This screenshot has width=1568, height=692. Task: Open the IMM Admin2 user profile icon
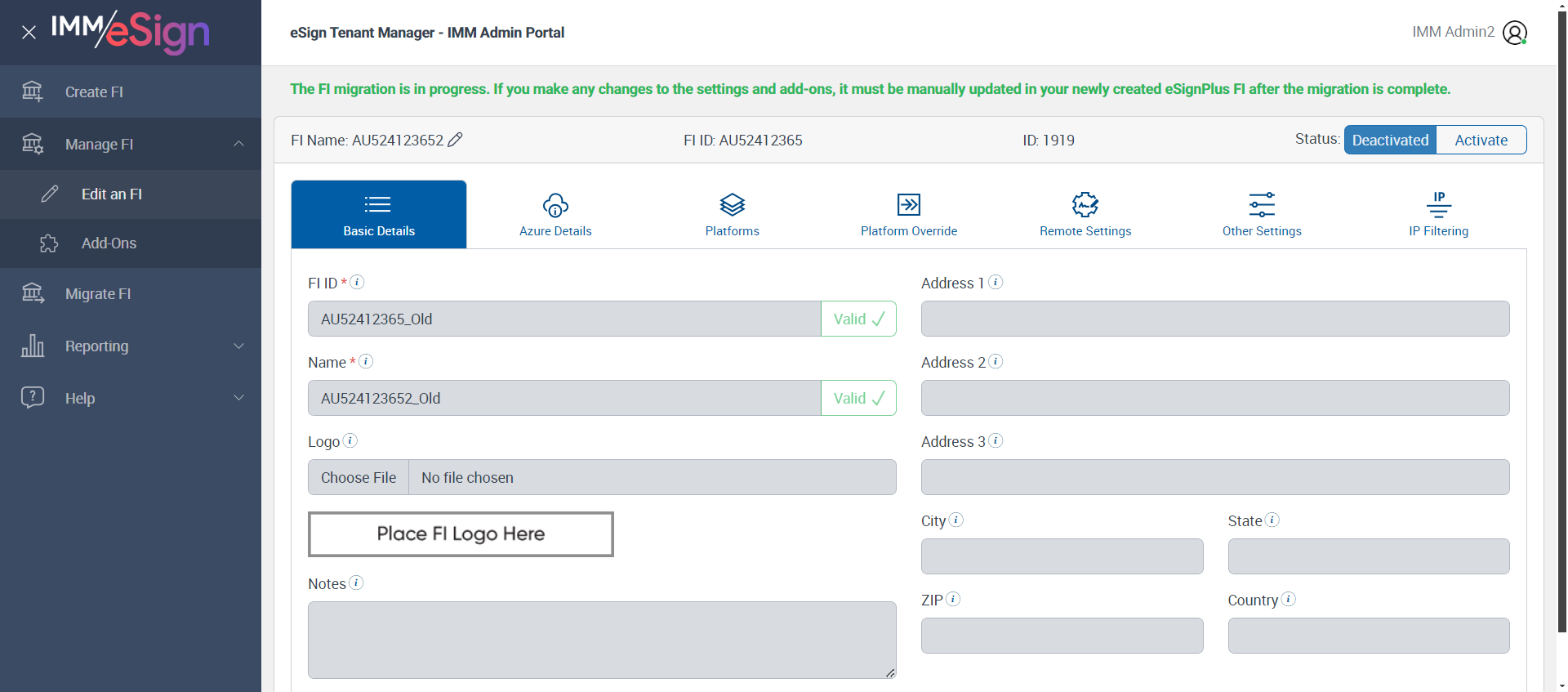coord(1514,33)
